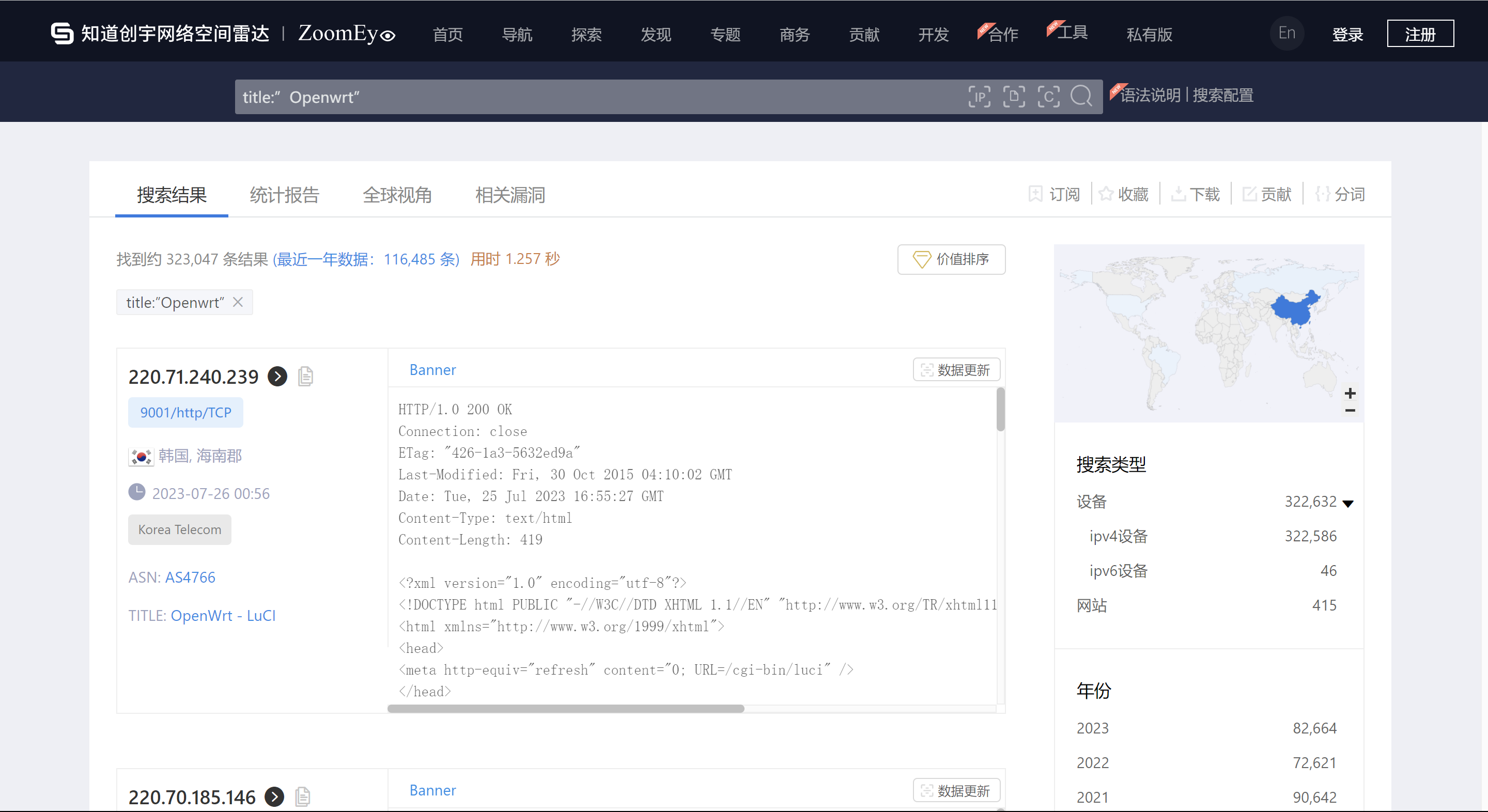Click the South Korea flag icon

click(141, 456)
